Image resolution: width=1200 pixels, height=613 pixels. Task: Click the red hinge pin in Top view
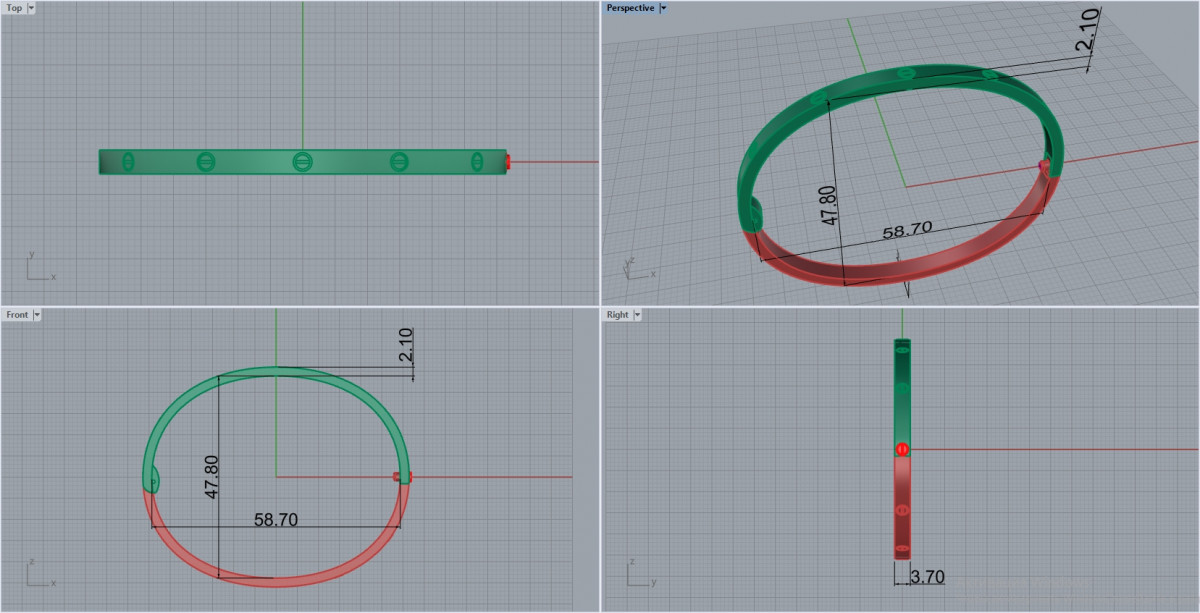[x=508, y=161]
